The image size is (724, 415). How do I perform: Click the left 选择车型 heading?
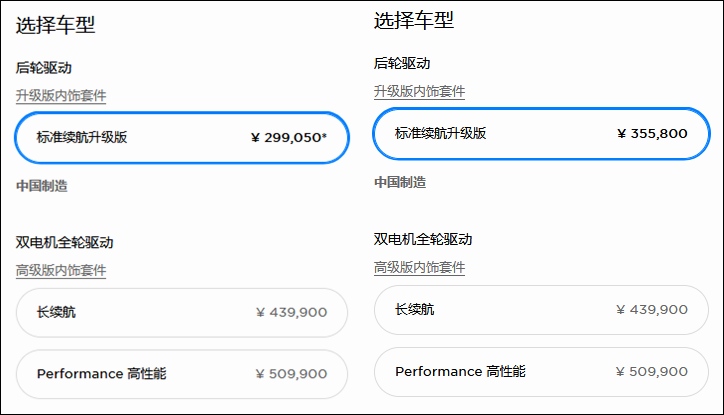[x=56, y=25]
